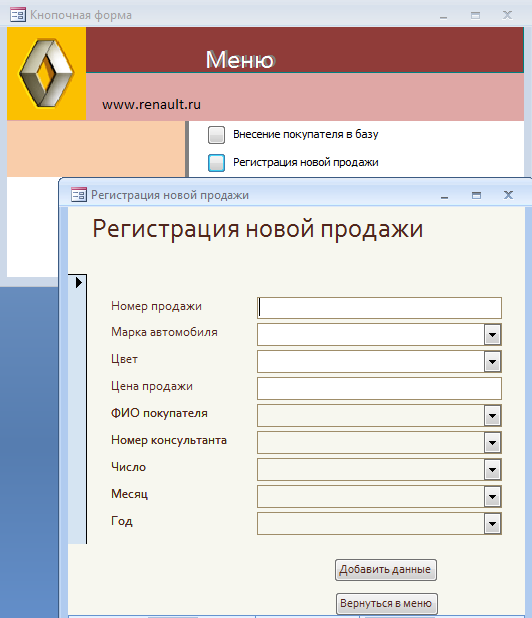The height and width of the screenshot is (618, 532).
Task: Click the Месяц field label
Action: click(x=129, y=494)
